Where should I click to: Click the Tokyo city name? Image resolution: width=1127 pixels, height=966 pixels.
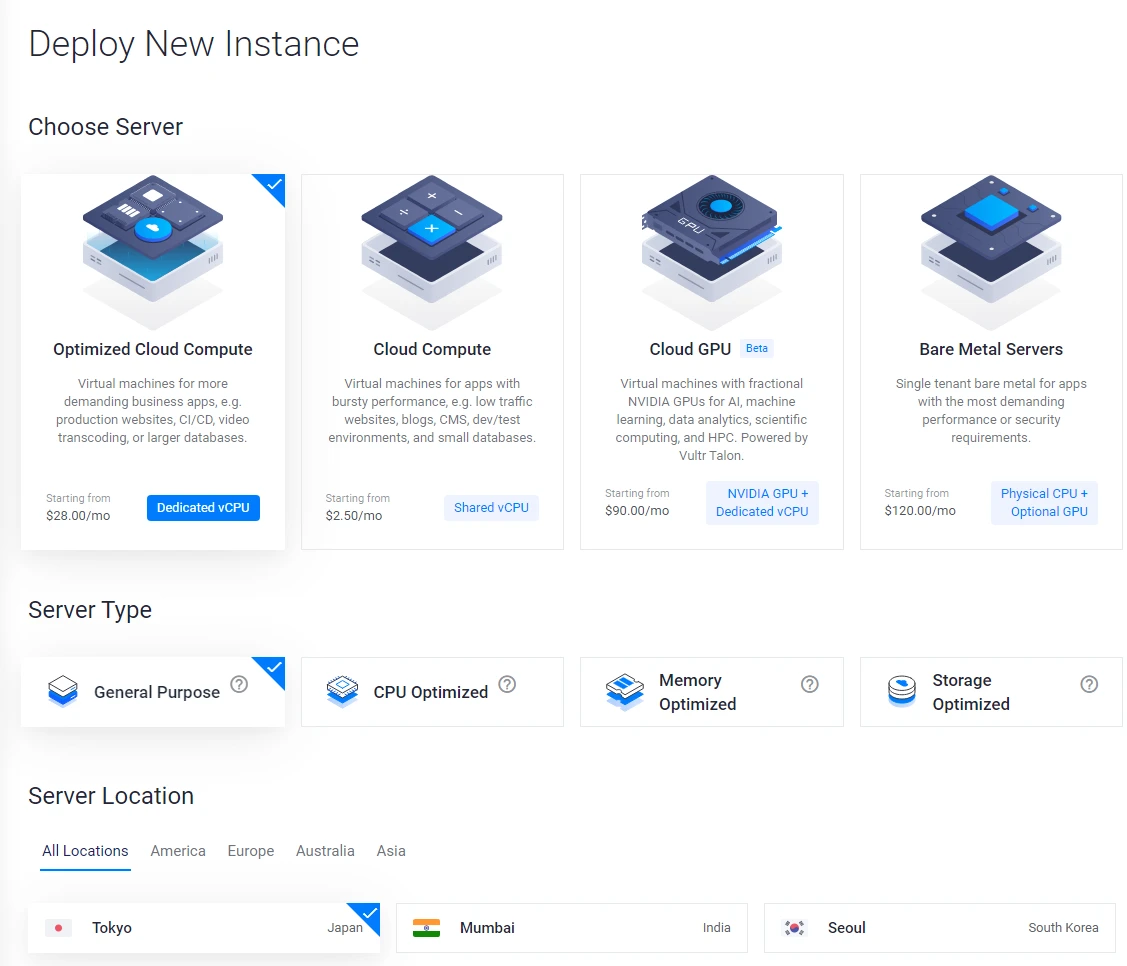click(111, 928)
